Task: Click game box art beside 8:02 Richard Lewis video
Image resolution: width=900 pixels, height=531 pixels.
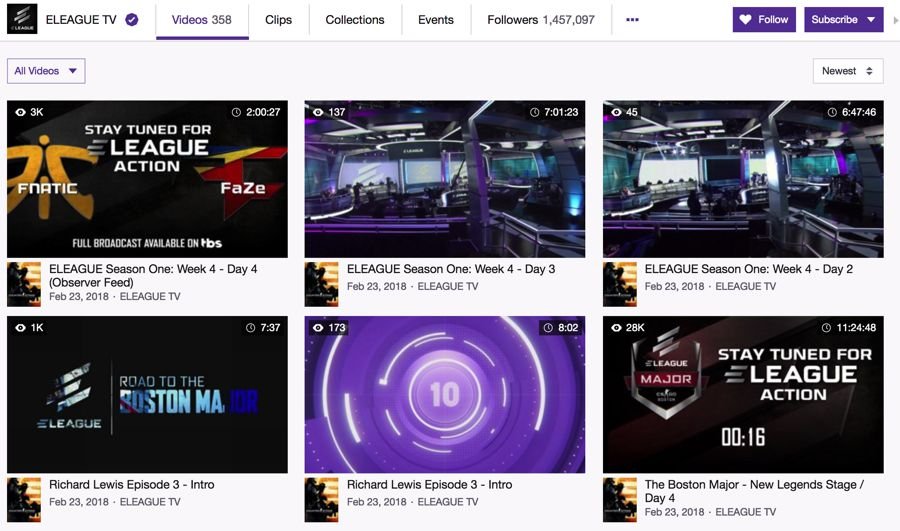Action: coord(321,499)
